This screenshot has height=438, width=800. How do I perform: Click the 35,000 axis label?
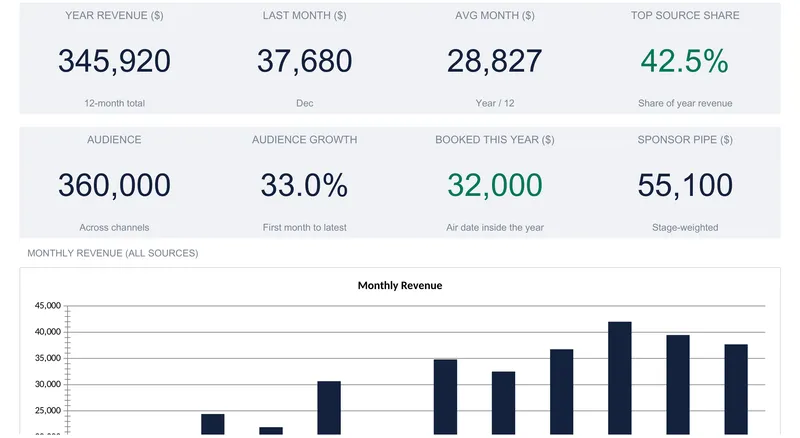tap(47, 358)
